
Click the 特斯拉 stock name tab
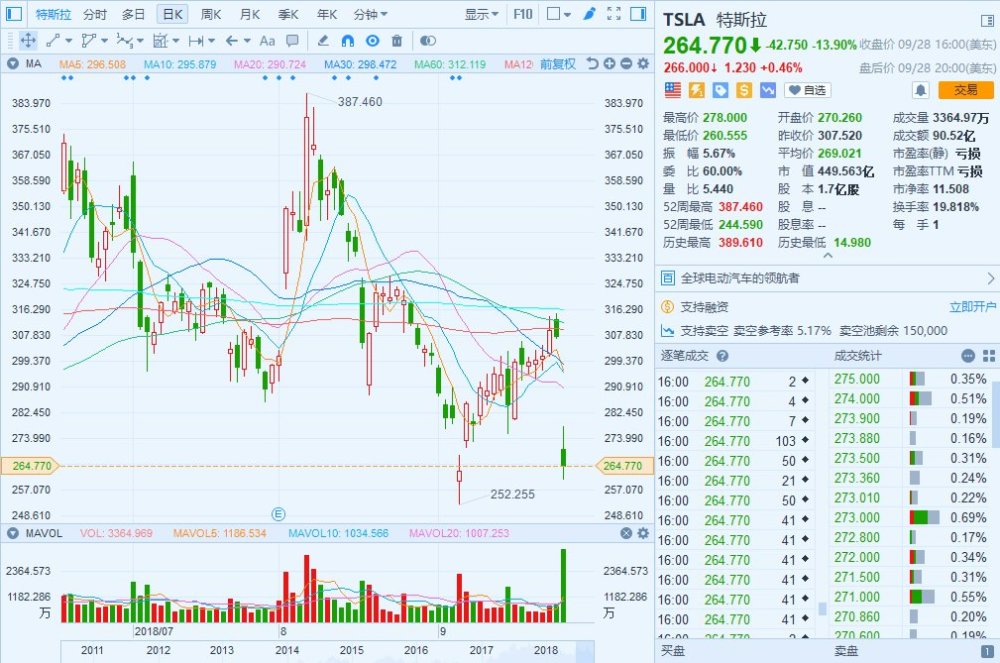click(x=52, y=14)
